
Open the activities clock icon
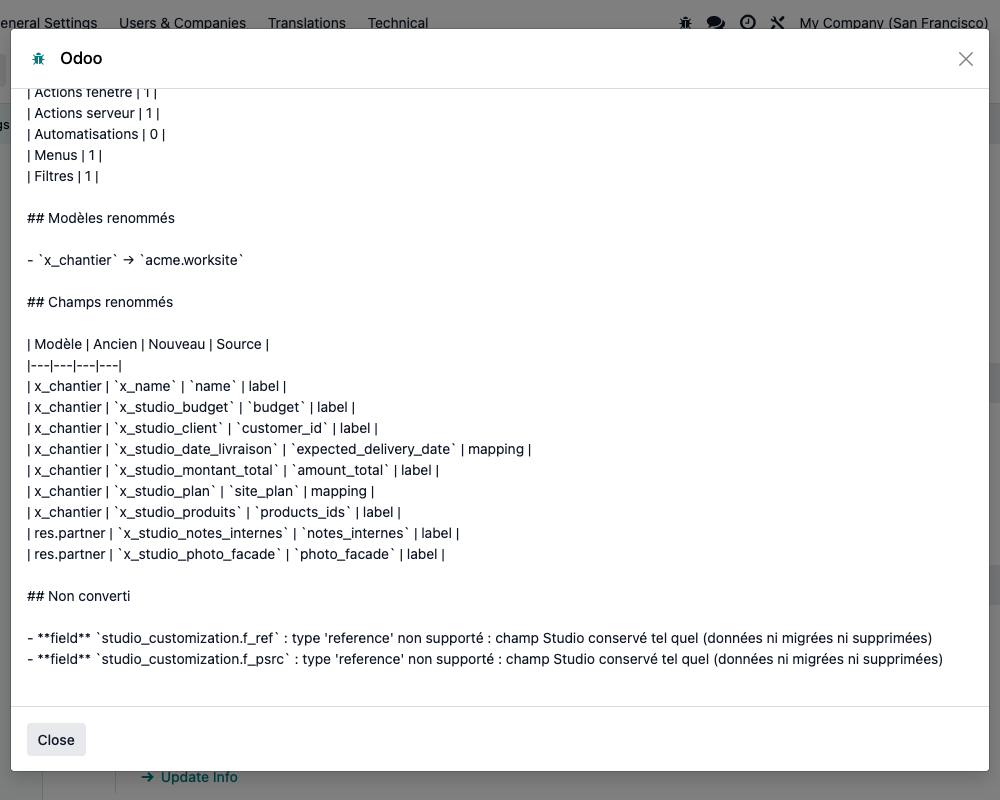pos(747,23)
